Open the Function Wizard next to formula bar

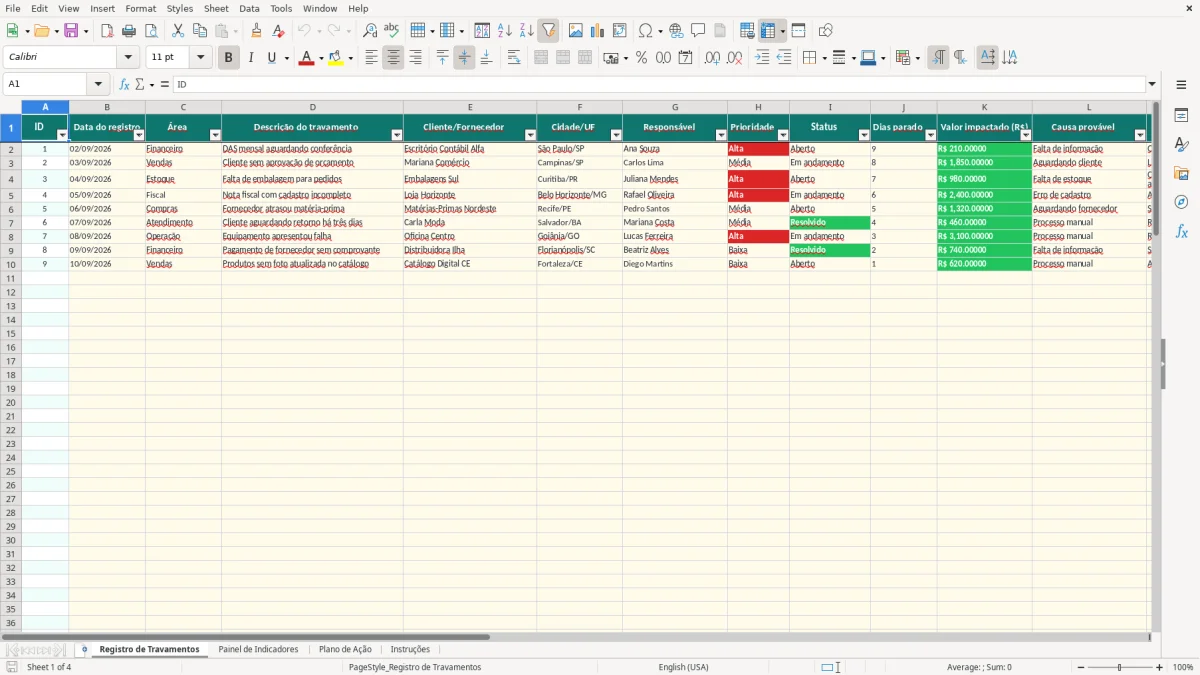tap(124, 84)
